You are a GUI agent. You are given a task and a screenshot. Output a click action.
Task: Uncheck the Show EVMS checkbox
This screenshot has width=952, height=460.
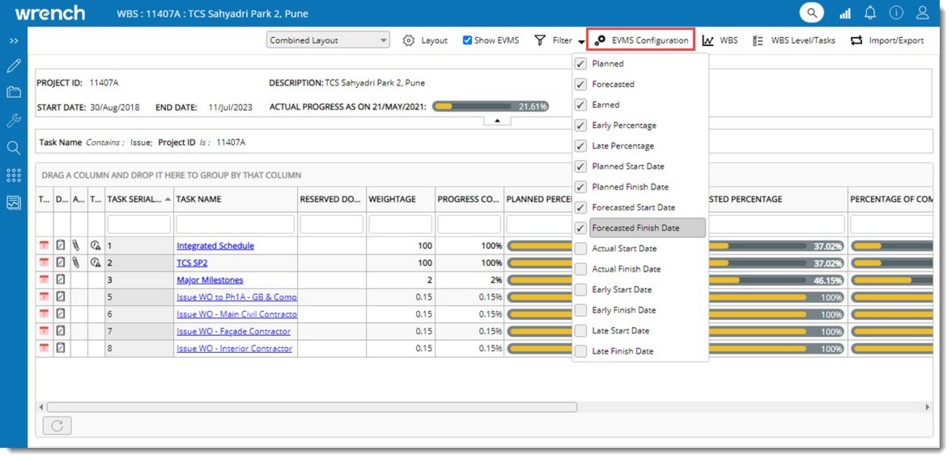pos(467,41)
